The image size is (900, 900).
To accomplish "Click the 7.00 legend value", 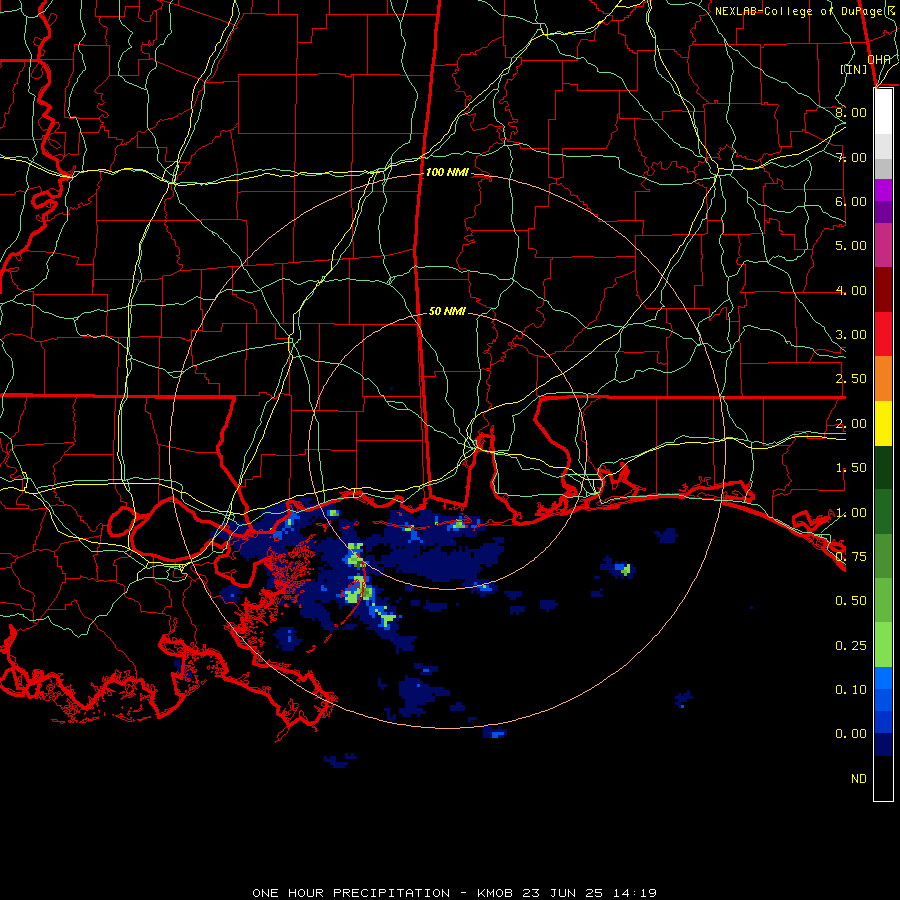I will coord(851,157).
